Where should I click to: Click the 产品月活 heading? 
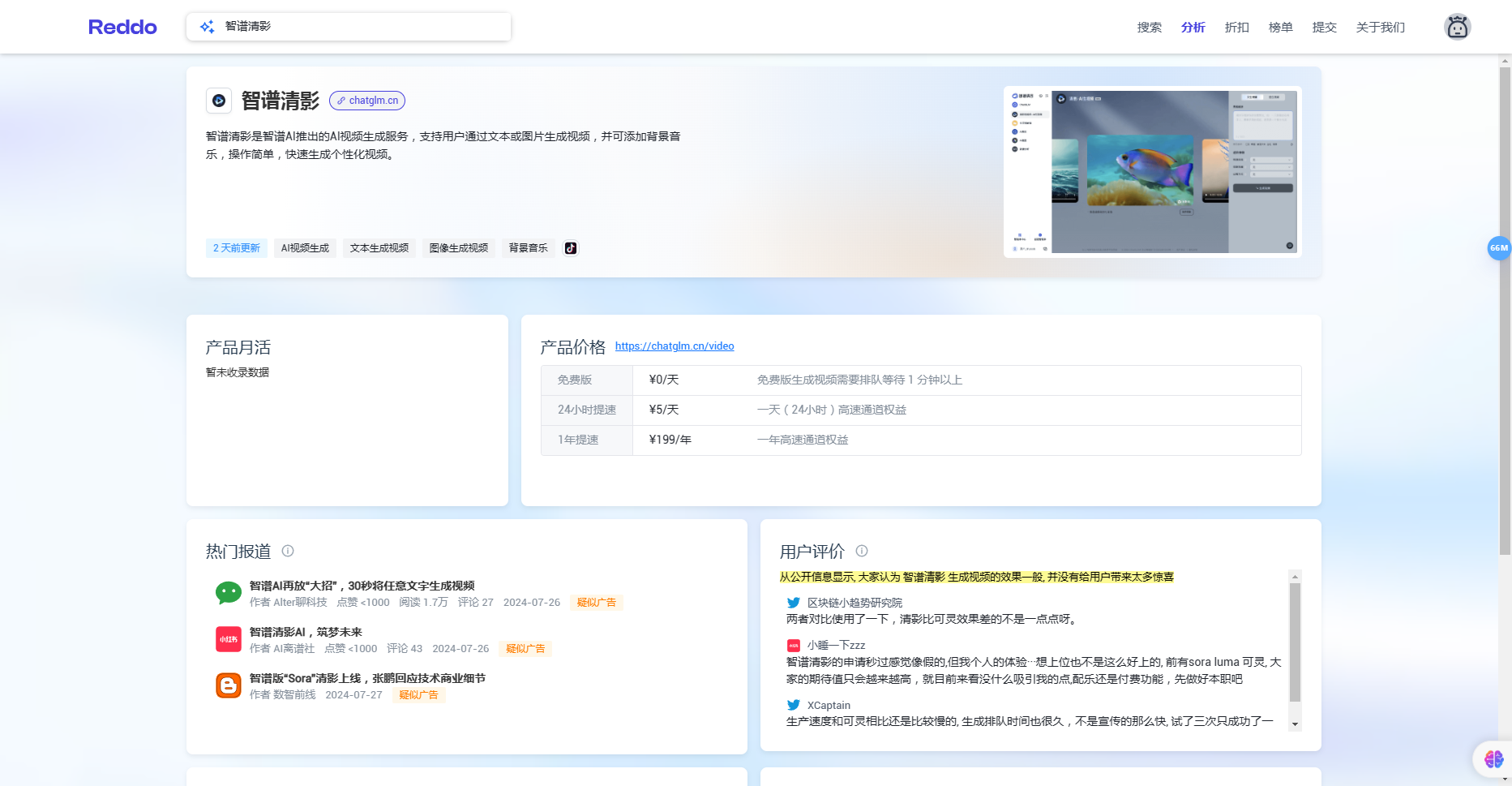pos(238,347)
